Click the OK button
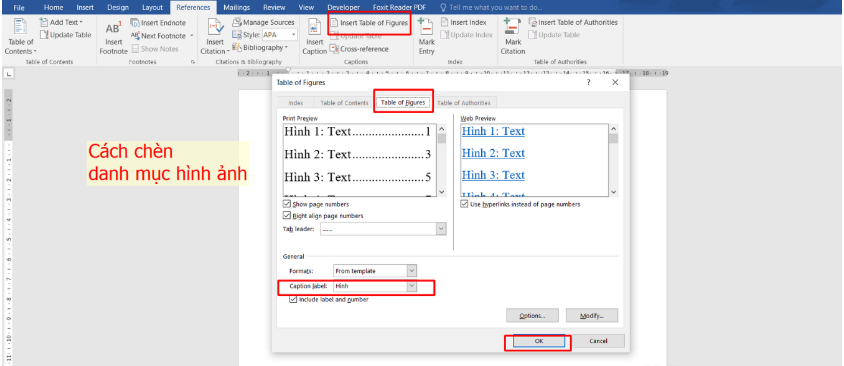 pyautogui.click(x=539, y=341)
